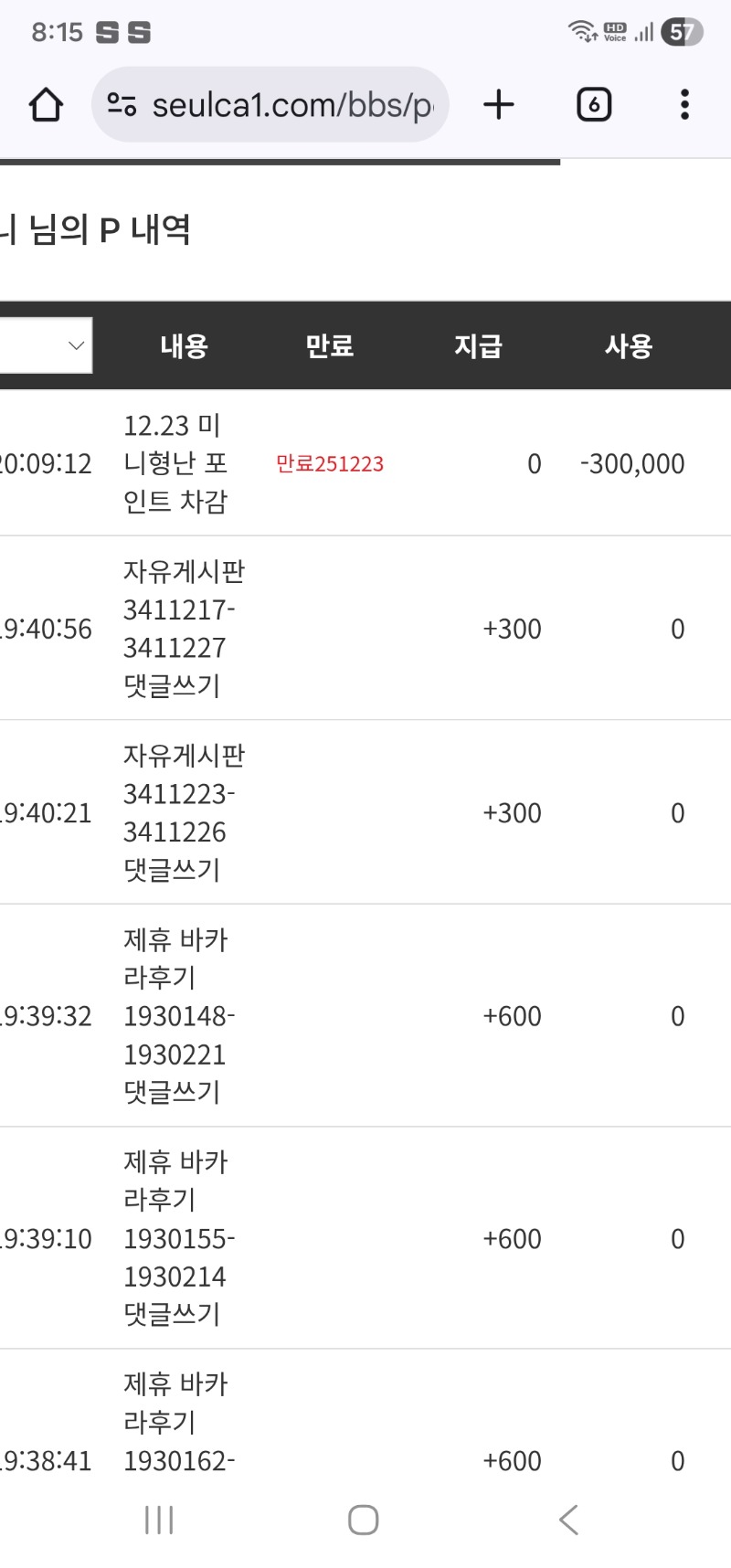The image size is (731, 1568).
Task: Tap the 사용 column header
Action: [x=628, y=346]
